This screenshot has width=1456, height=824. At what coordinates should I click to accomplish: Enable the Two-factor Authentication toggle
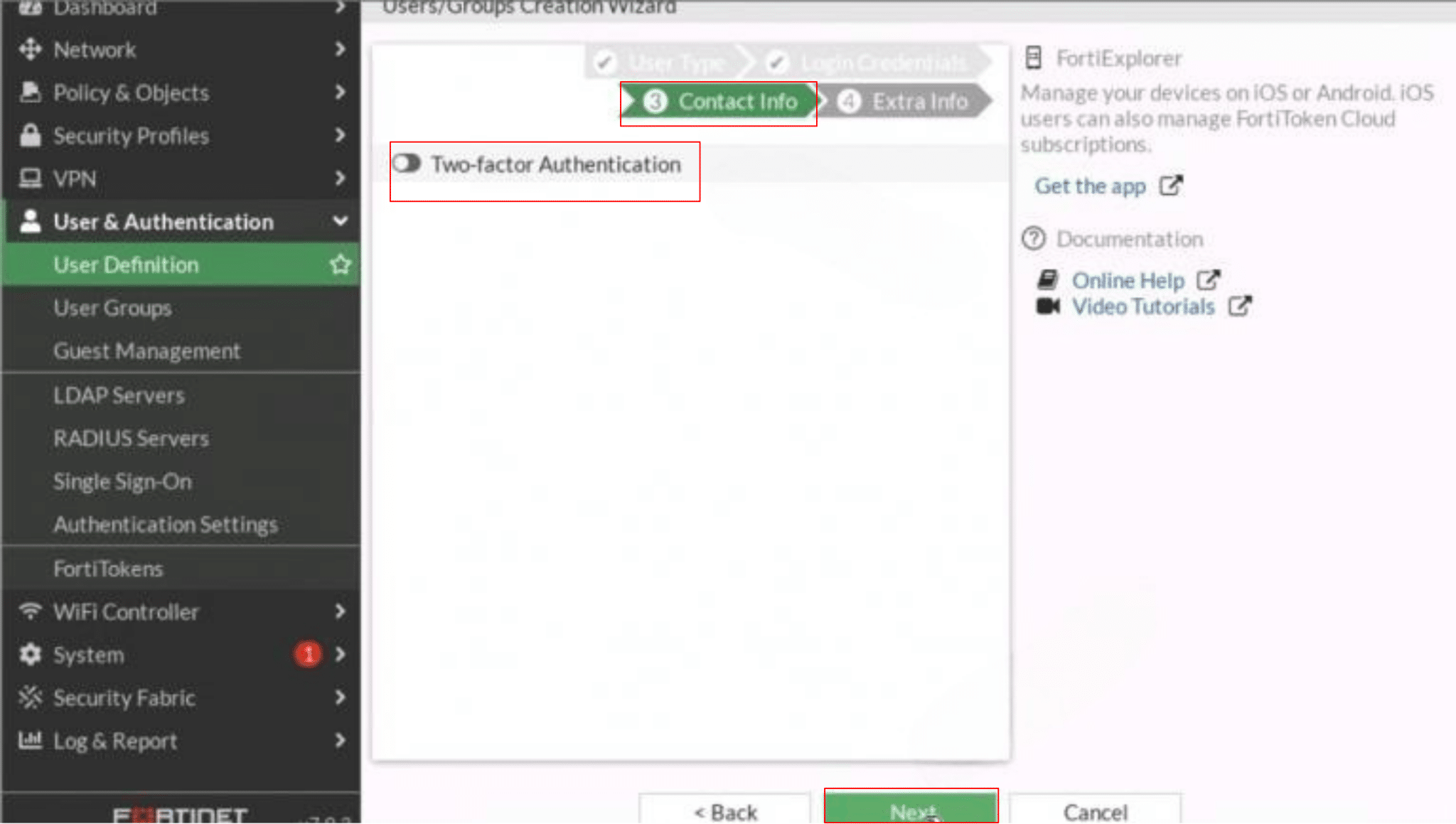tap(407, 164)
